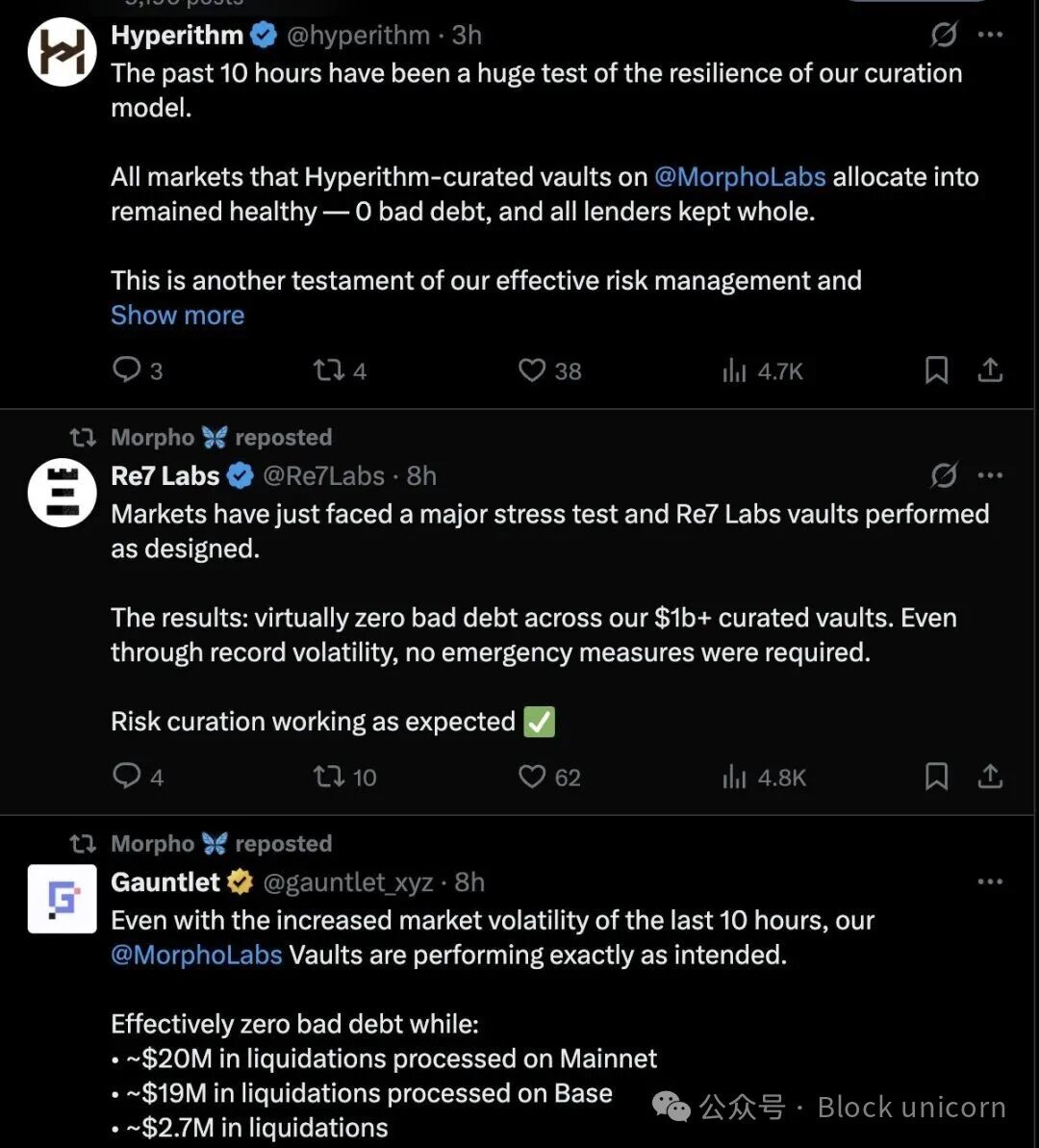Open Gauntlet post more options menu

click(990, 881)
